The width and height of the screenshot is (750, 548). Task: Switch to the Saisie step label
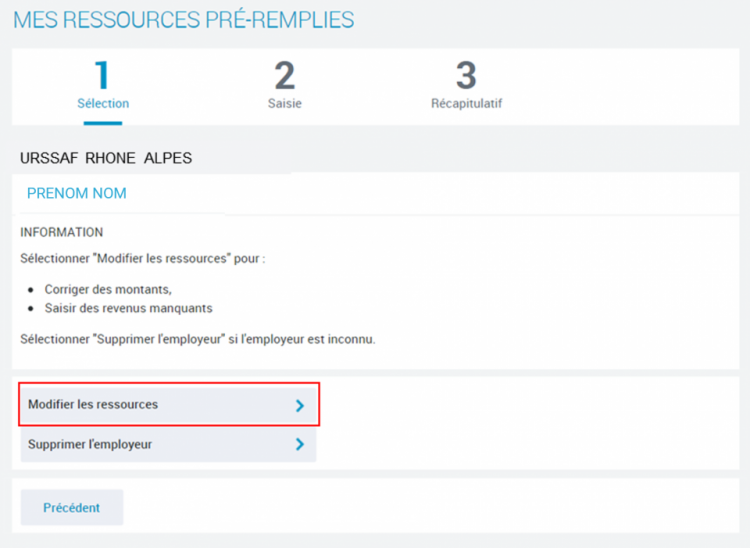click(x=285, y=103)
